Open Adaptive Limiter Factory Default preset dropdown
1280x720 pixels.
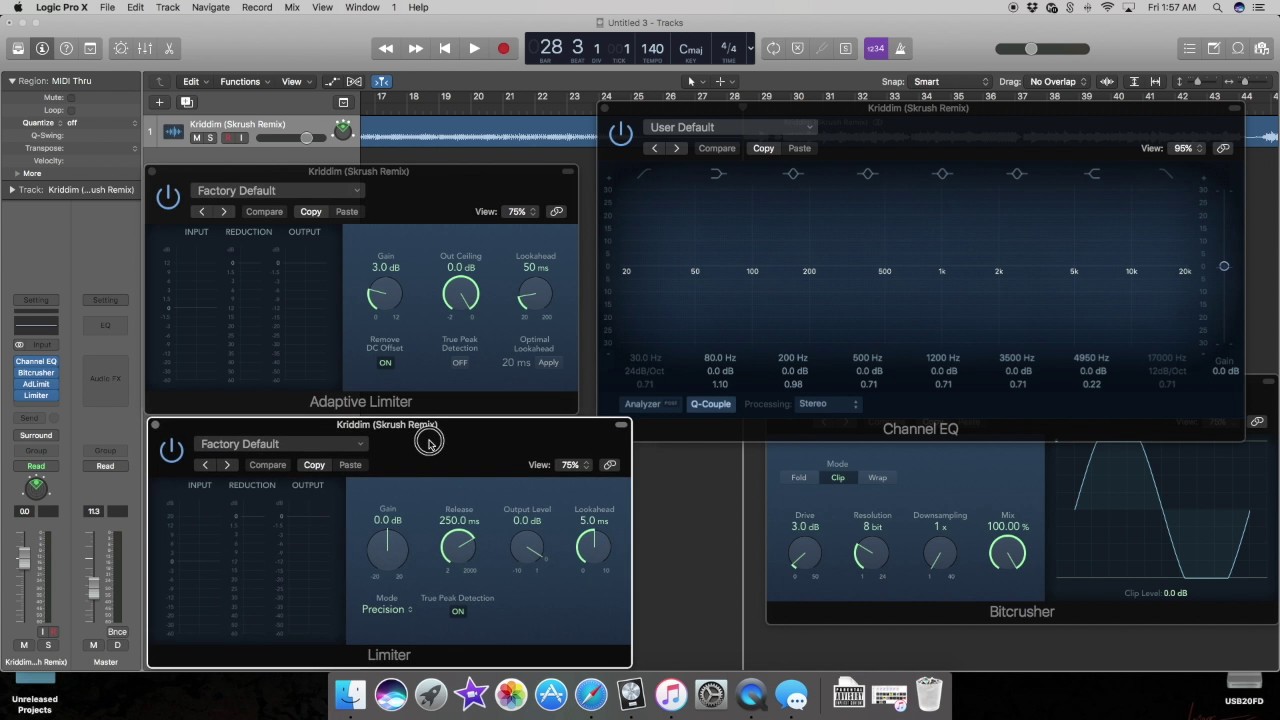(277, 191)
